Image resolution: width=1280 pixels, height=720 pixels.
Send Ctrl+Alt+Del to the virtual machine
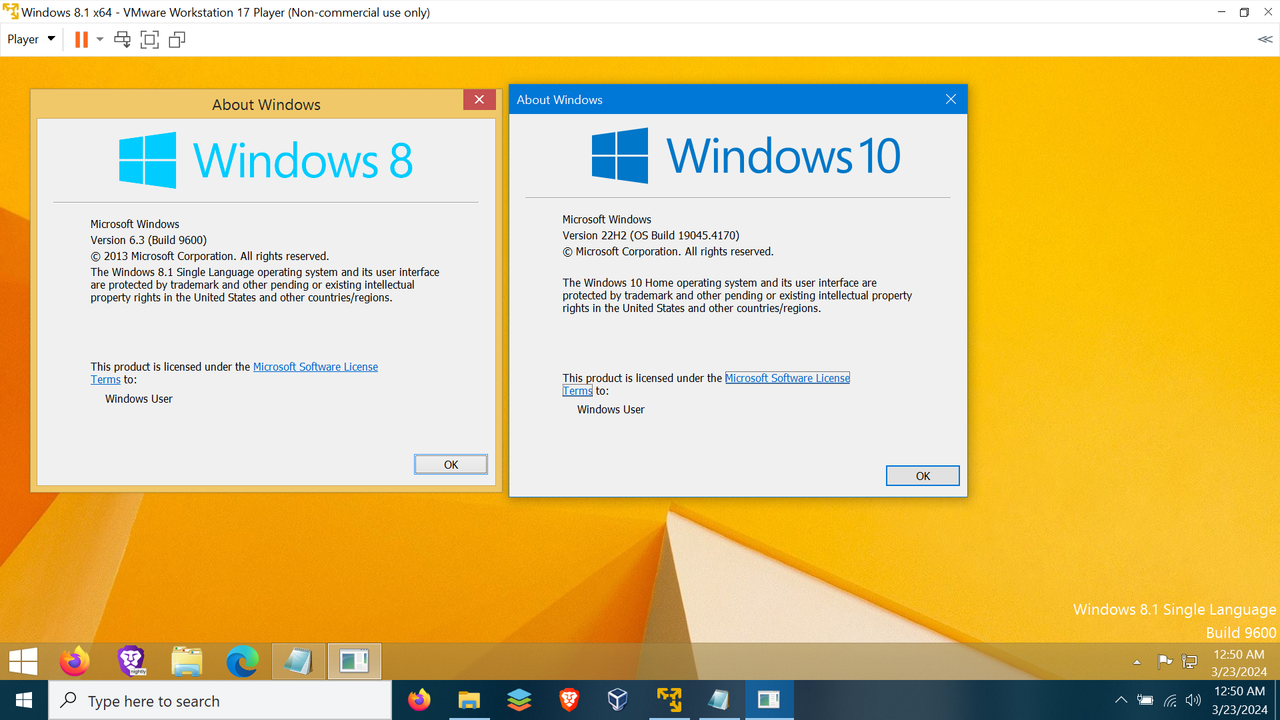[x=122, y=39]
